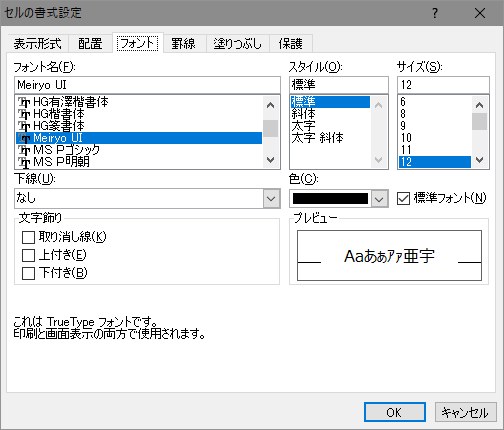Viewport: 504px width, 430px height.
Task: Click the help question mark button
Action: [x=435, y=13]
